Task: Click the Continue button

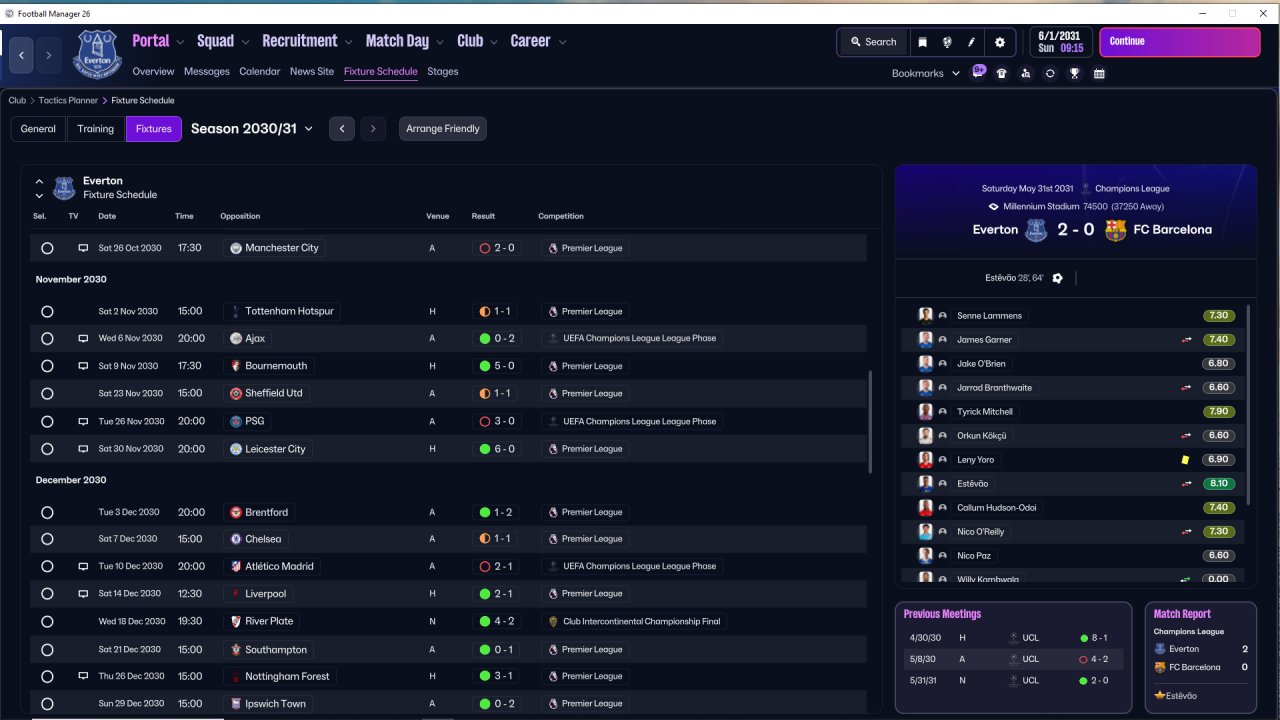Action: [x=1180, y=42]
